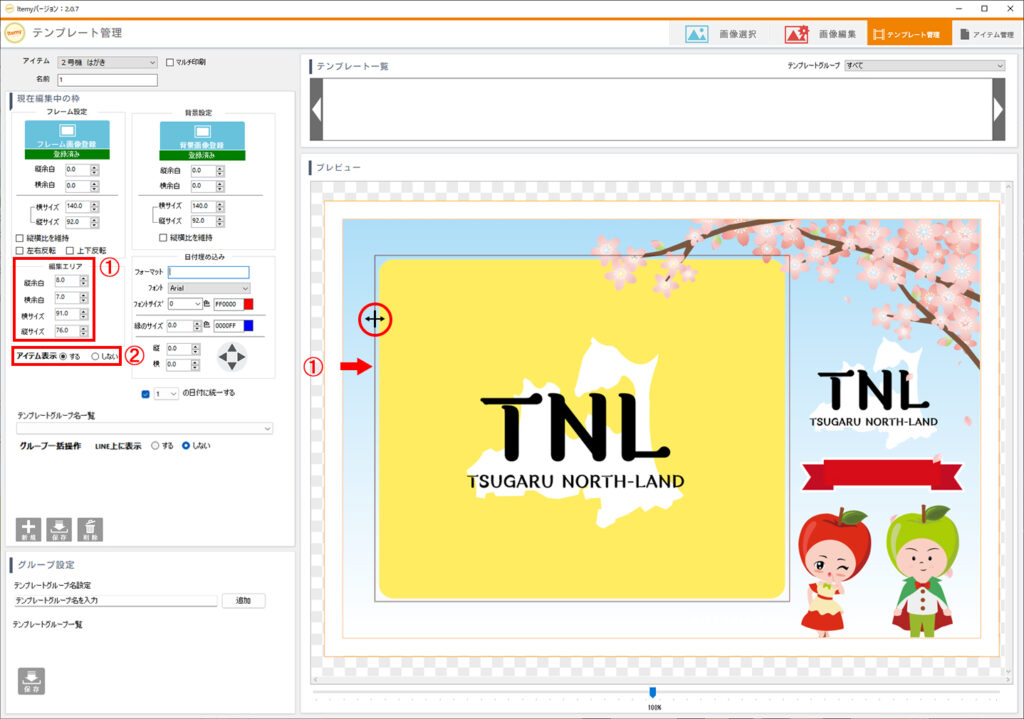Click the save icon in グループ設定 panel
Image resolution: width=1024 pixels, height=719 pixels.
pyautogui.click(x=31, y=680)
